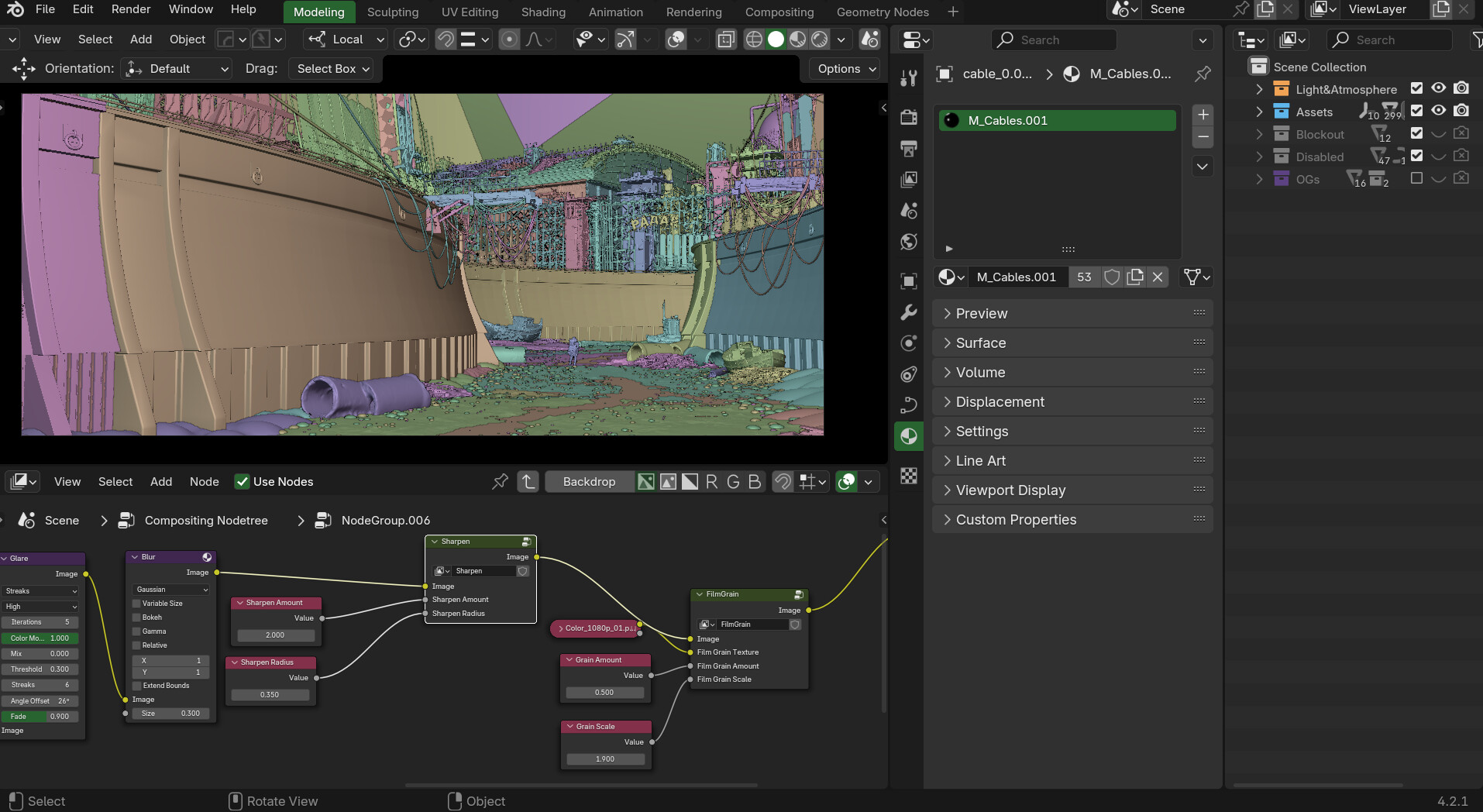
Task: Open the Node menu in the compositor
Action: 204,481
